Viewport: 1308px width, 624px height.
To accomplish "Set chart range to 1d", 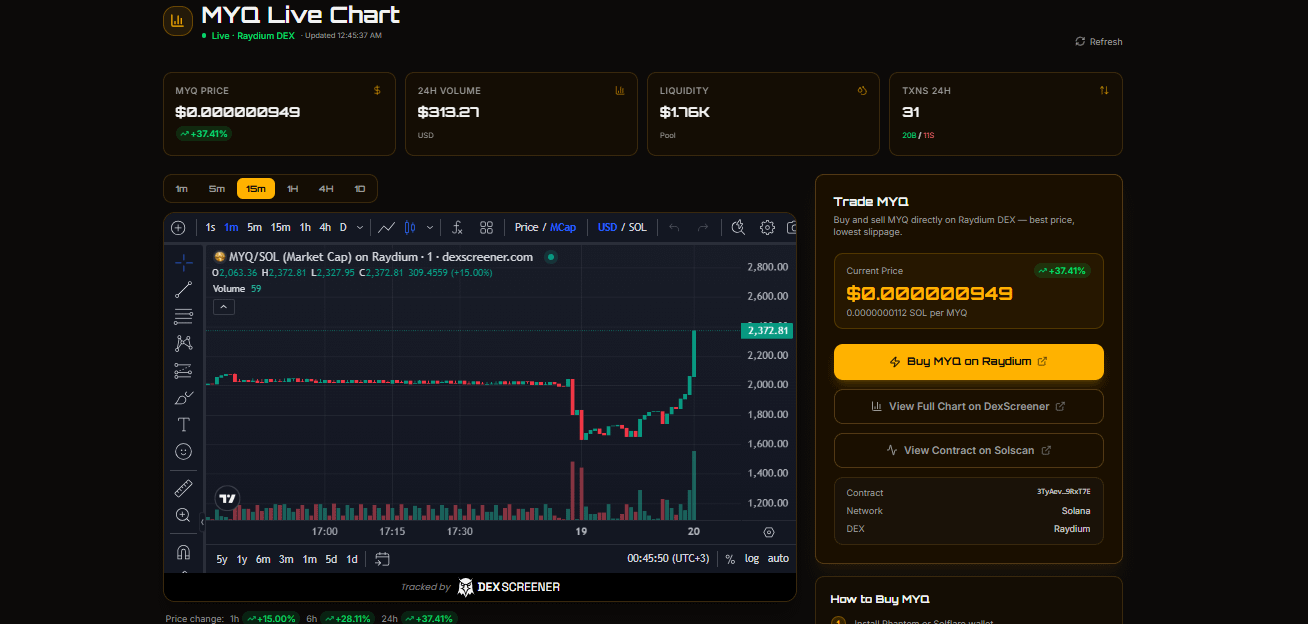I will 352,559.
